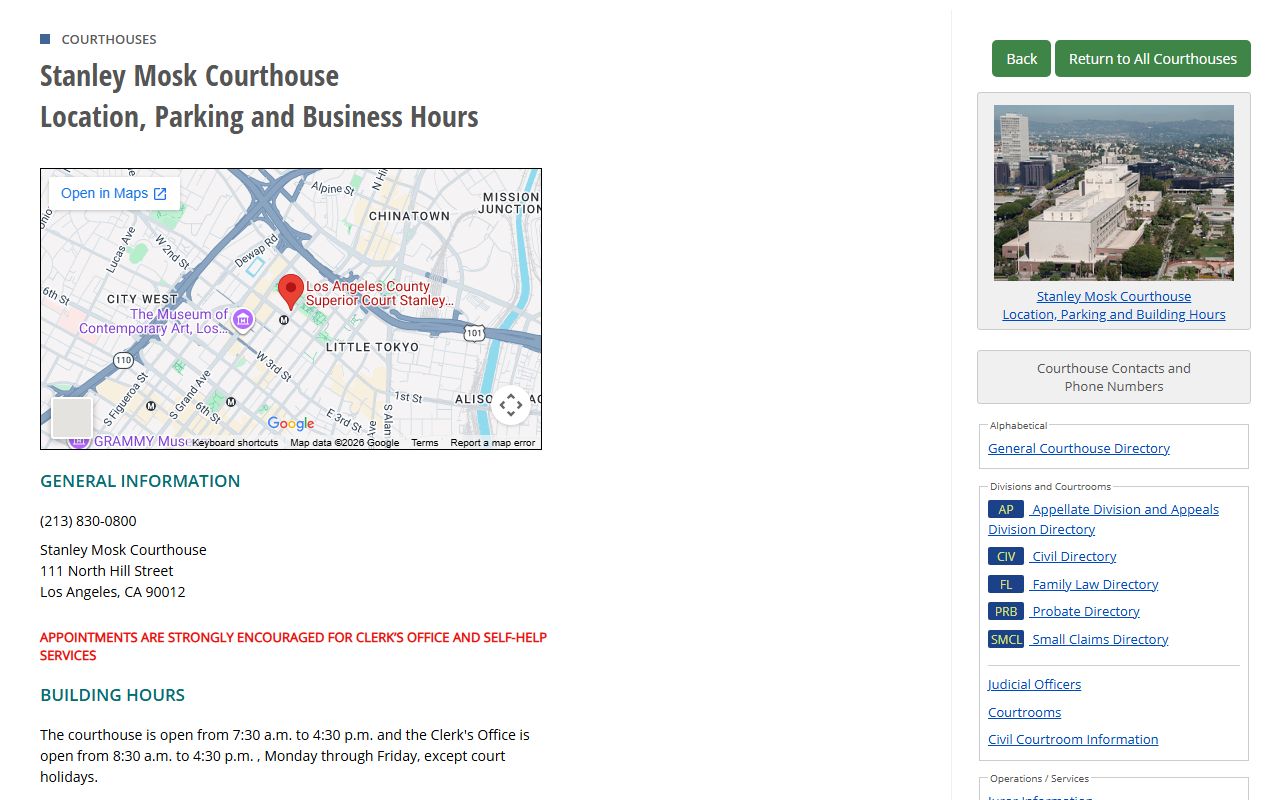Image resolution: width=1280 pixels, height=800 pixels.
Task: Click the map Terms link
Action: click(x=425, y=443)
